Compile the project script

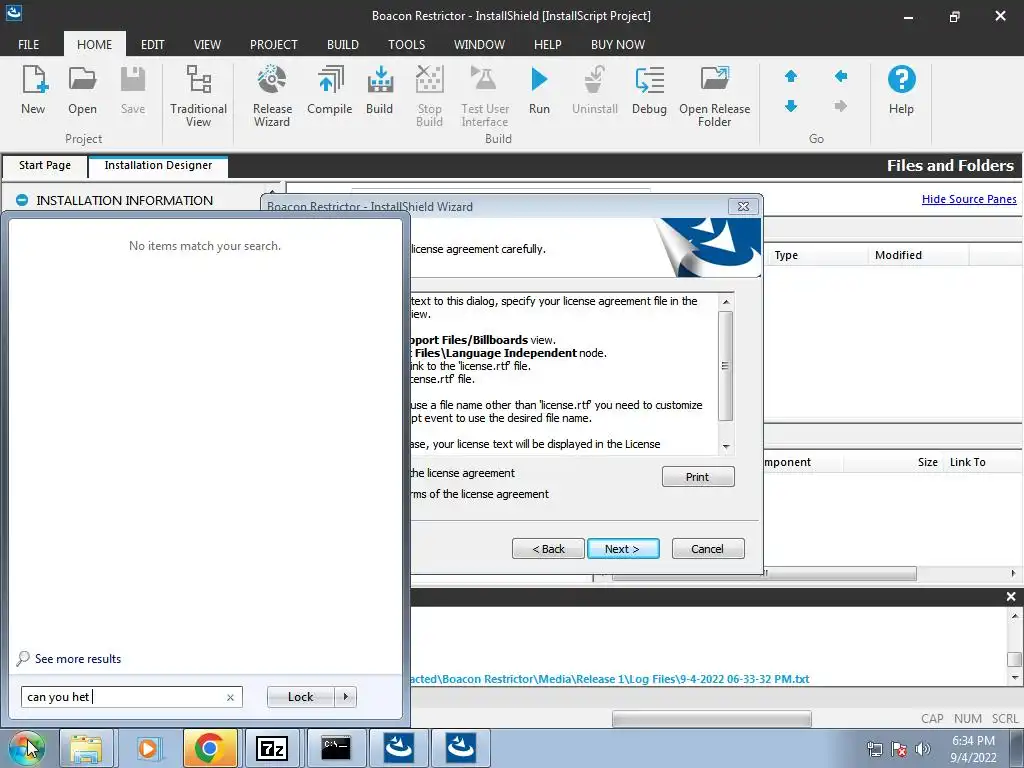tap(329, 90)
